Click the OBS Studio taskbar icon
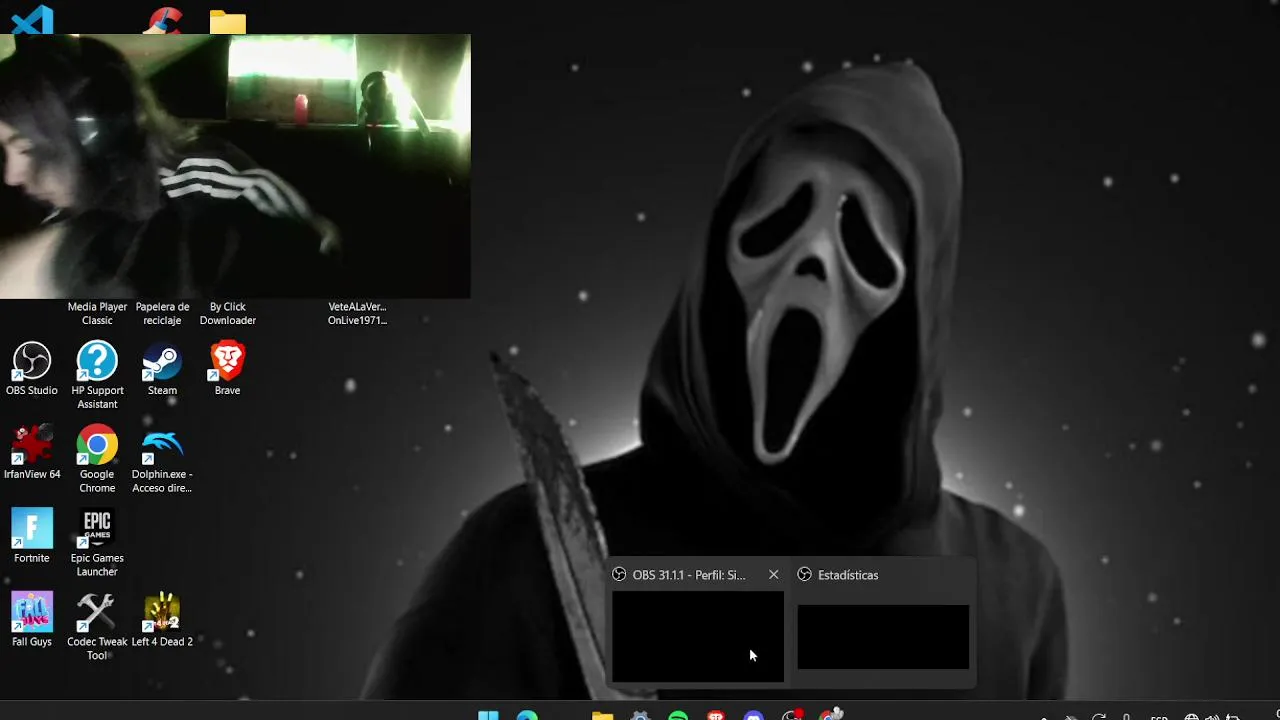 [x=792, y=715]
